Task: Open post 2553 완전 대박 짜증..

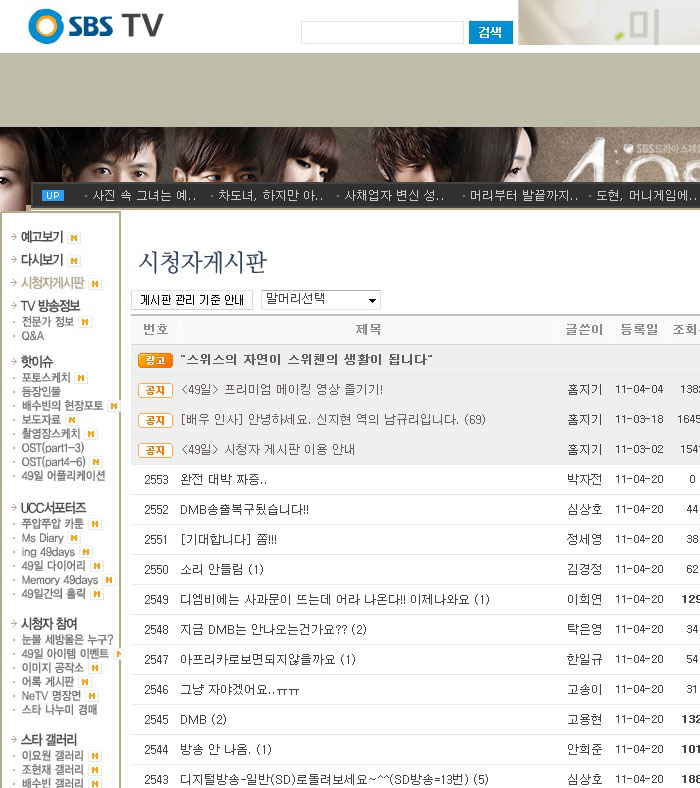Action: [x=224, y=480]
